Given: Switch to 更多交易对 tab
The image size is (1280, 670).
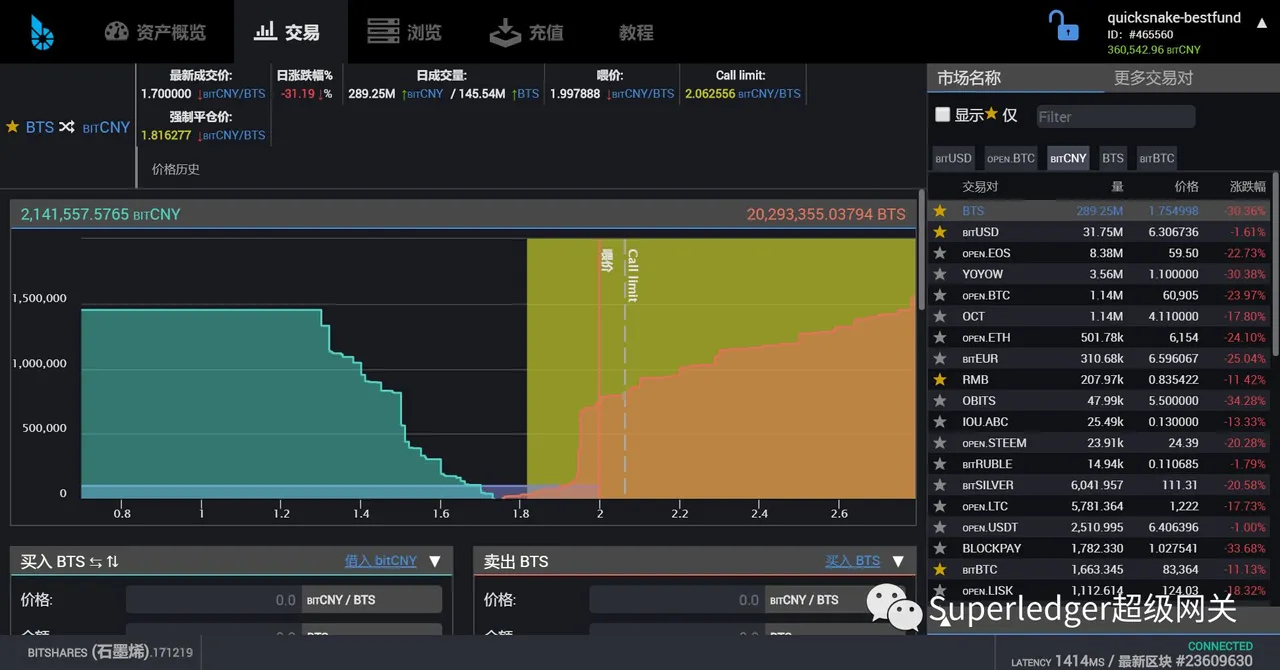Looking at the screenshot, I should tap(1153, 78).
